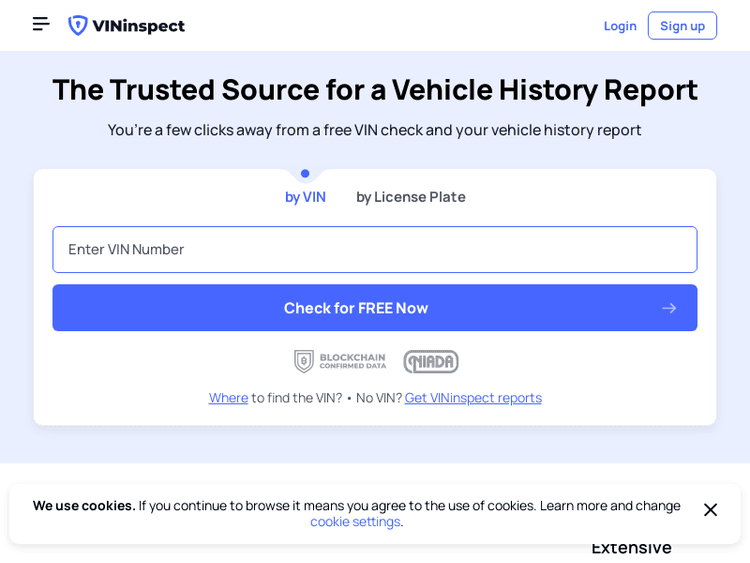Screen dimensions: 750x563
Task: Open the Login page
Action: click(x=620, y=26)
